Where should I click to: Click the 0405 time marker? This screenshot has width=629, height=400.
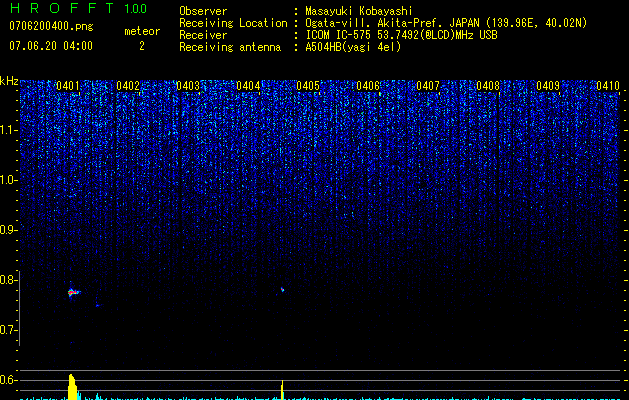[308, 86]
